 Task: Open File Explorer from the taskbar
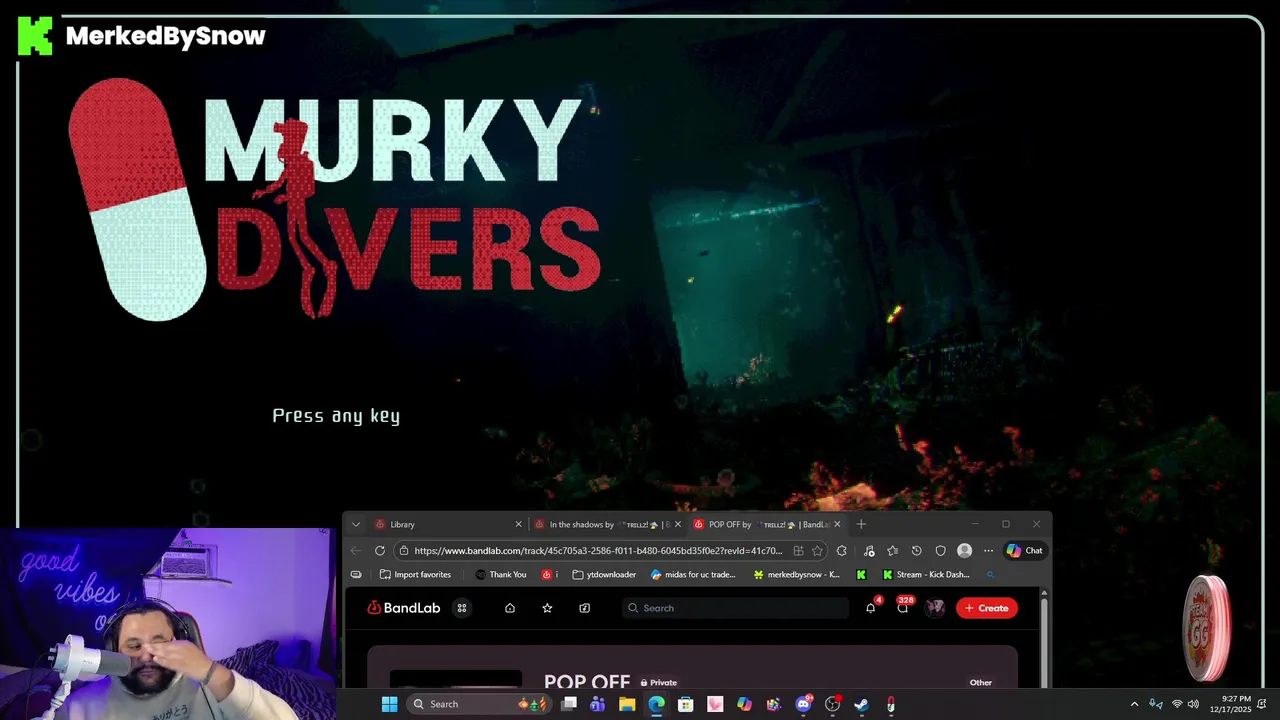pos(627,704)
